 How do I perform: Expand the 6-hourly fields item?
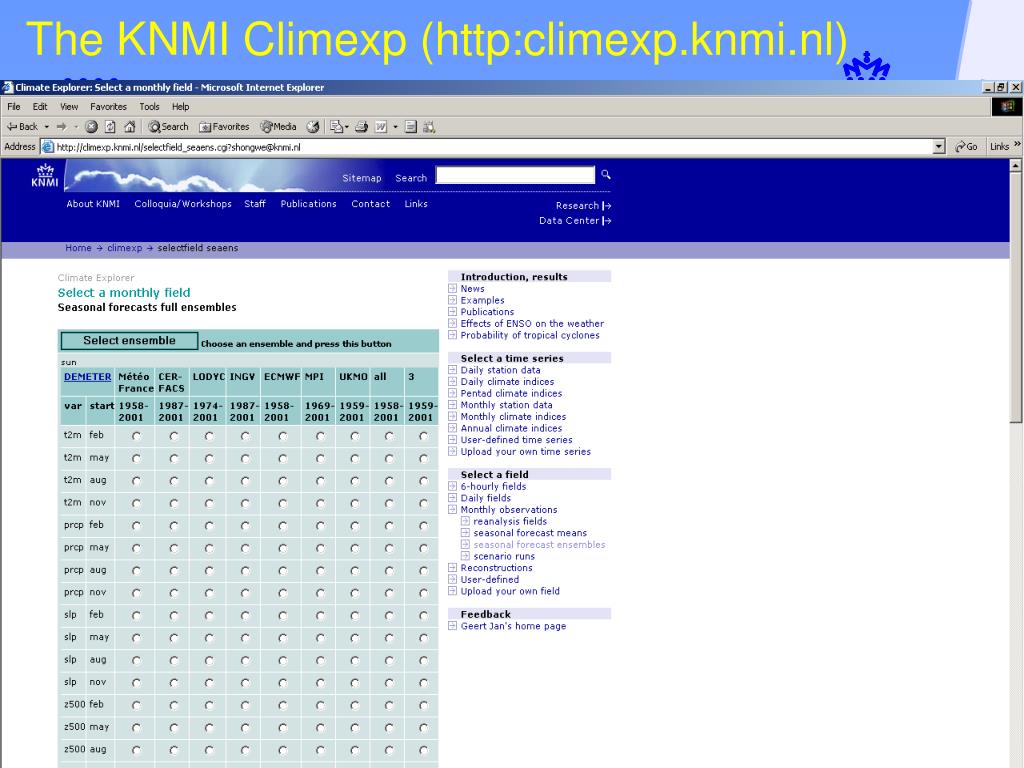click(453, 487)
